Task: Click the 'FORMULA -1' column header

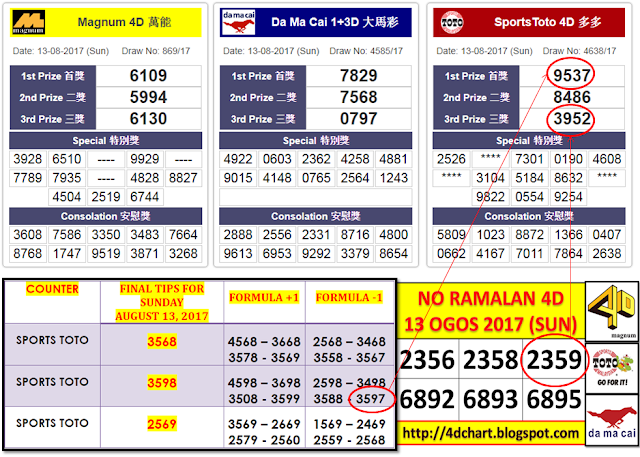Action: 349,297
